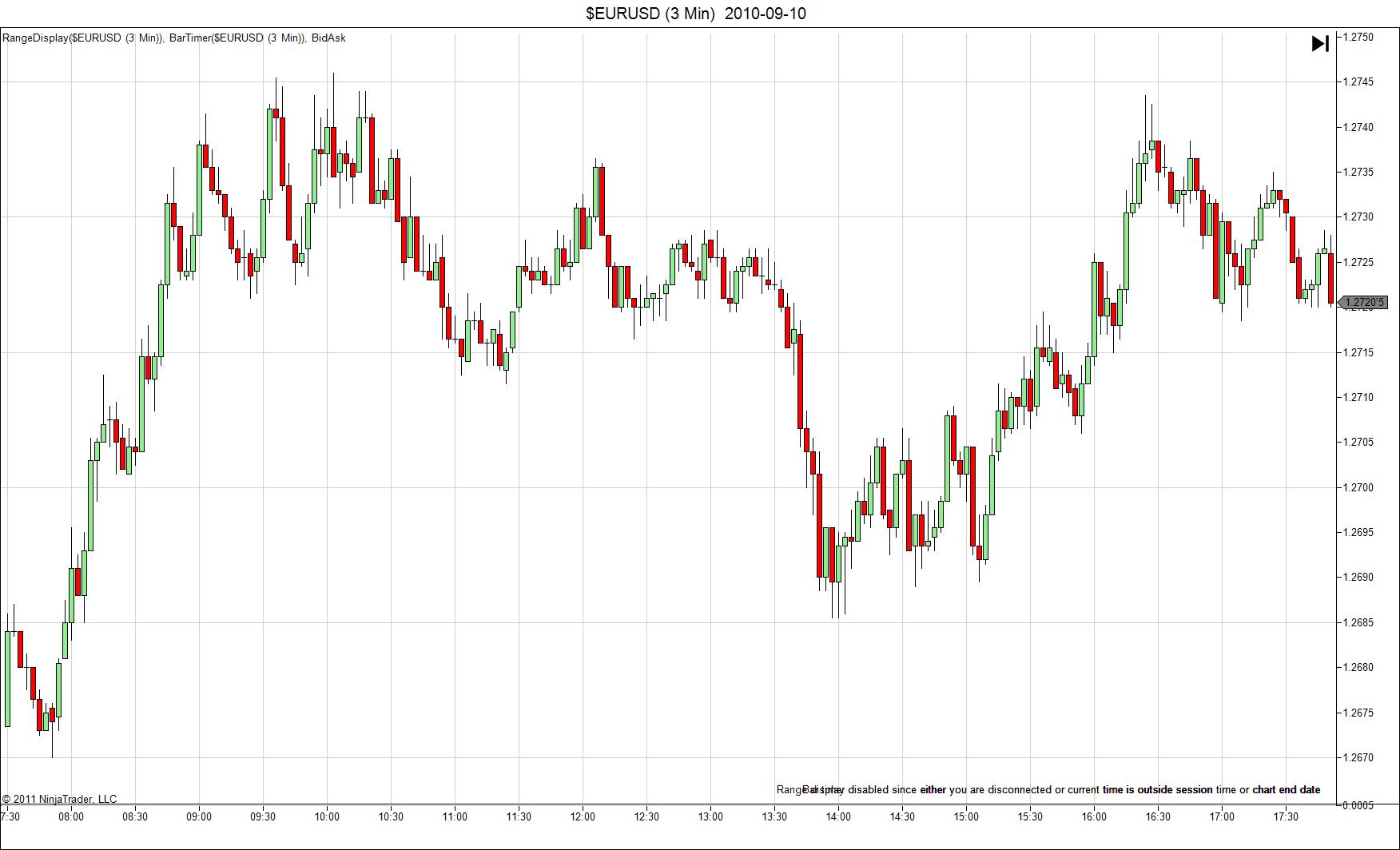Click the 13:30 time axis label

point(774,816)
